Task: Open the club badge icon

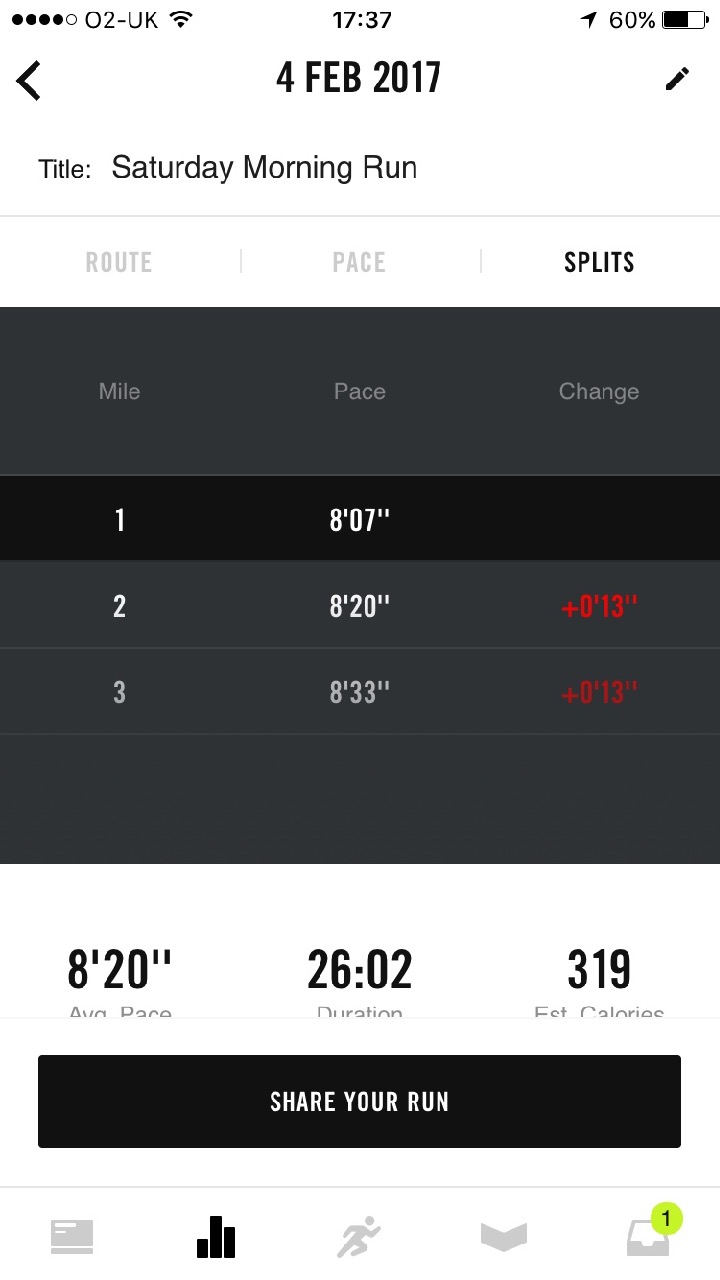Action: click(503, 1237)
